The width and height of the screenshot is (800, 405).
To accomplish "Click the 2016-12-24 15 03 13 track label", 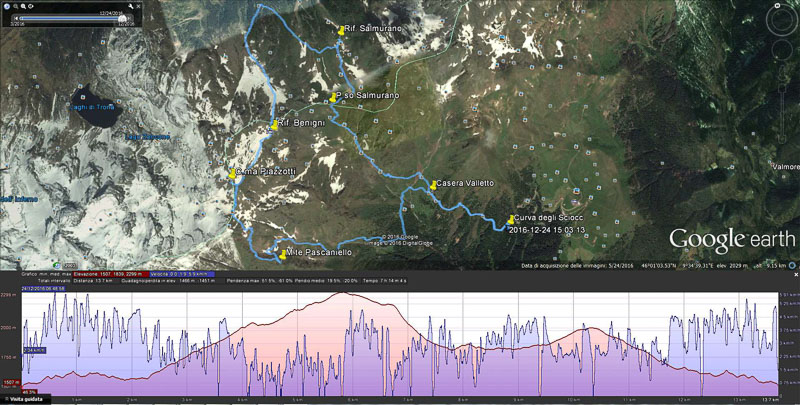I will click(x=547, y=230).
